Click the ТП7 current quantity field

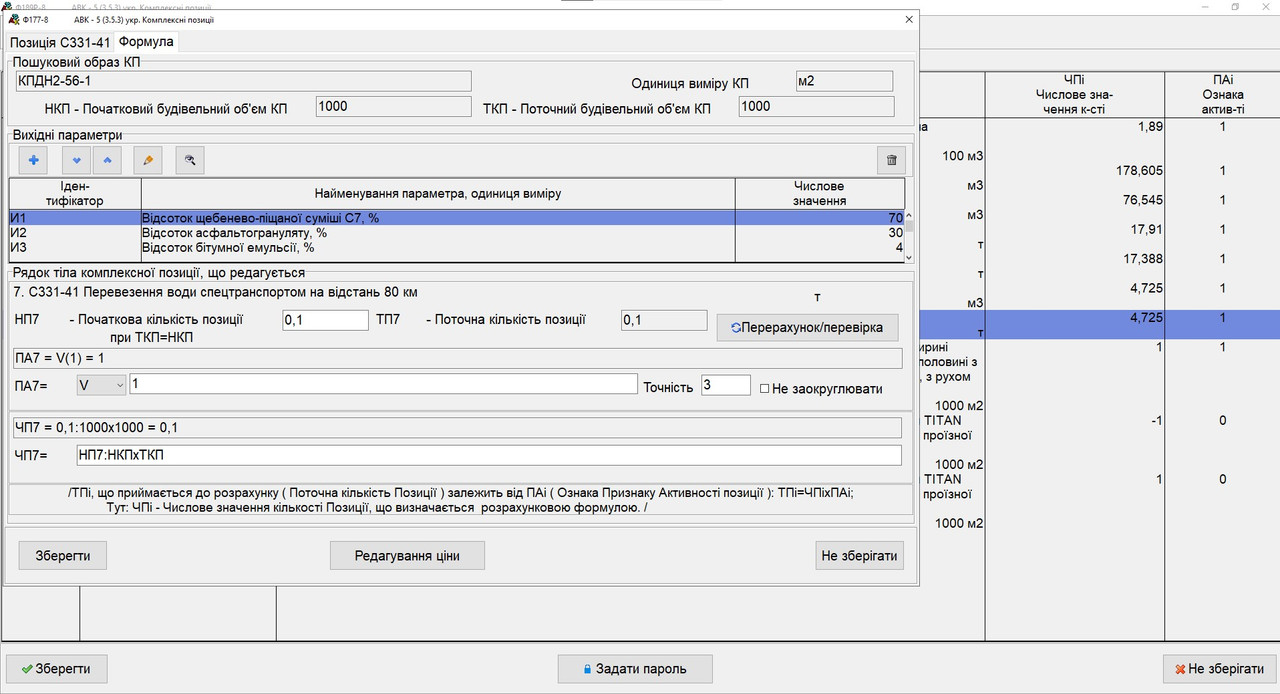click(x=664, y=320)
